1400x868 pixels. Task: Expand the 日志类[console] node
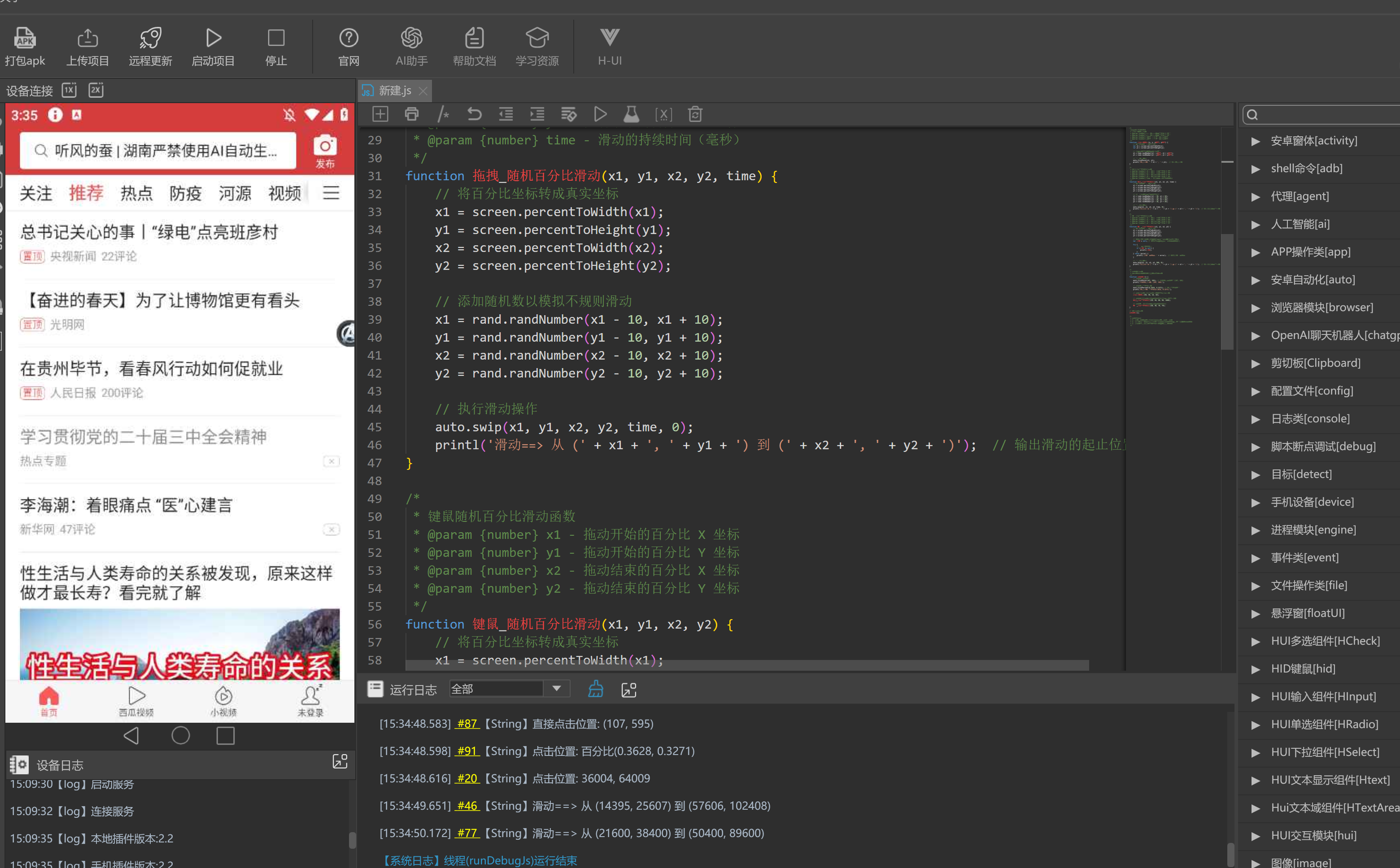click(1255, 419)
